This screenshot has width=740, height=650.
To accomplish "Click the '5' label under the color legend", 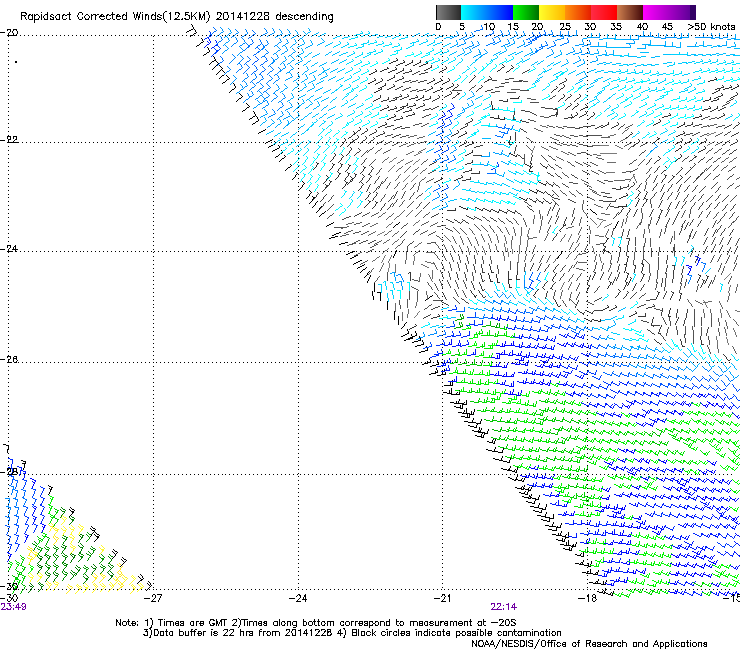I will pyautogui.click(x=462, y=27).
